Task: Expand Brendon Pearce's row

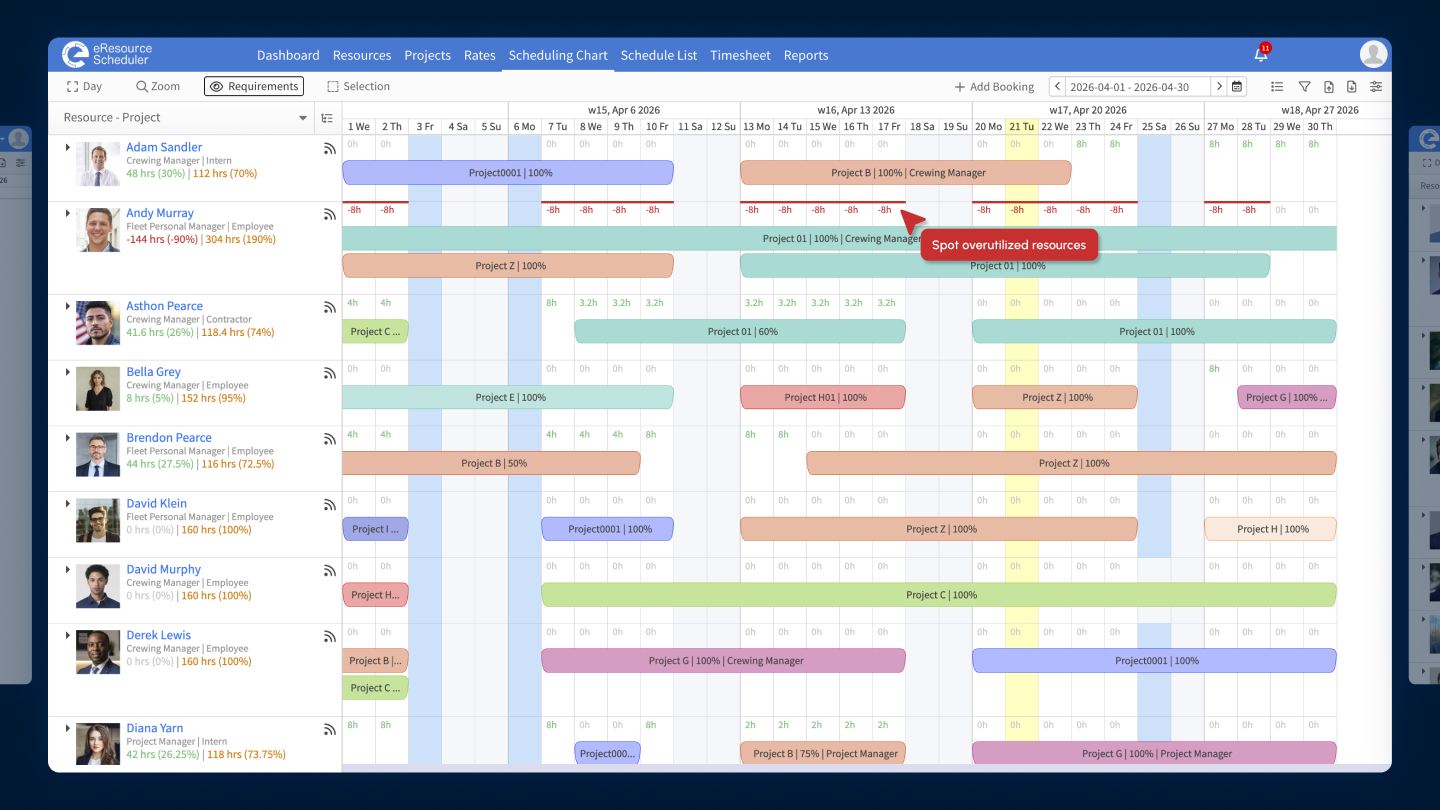Action: (68, 438)
